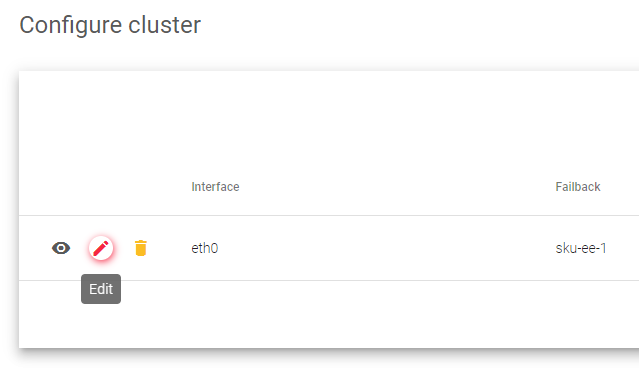The width and height of the screenshot is (639, 368).
Task: Select the sku-ee-1 failback value
Action: tap(581, 248)
